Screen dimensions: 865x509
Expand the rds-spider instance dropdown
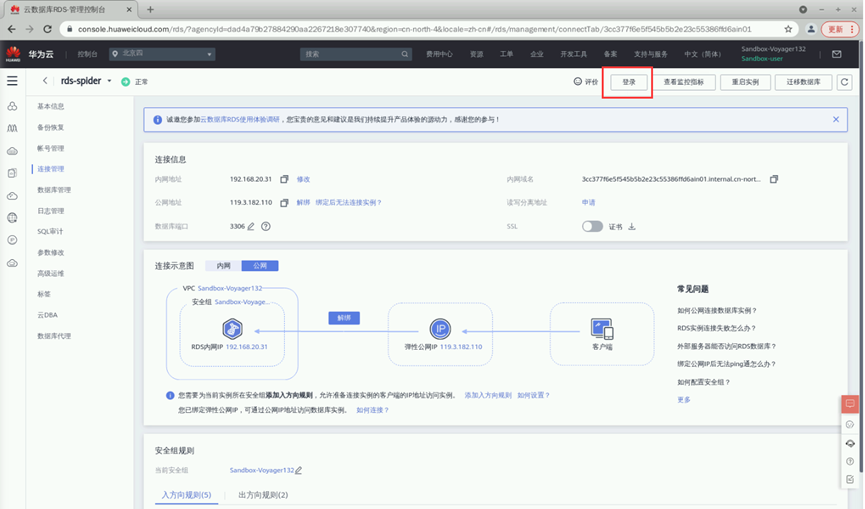point(109,81)
